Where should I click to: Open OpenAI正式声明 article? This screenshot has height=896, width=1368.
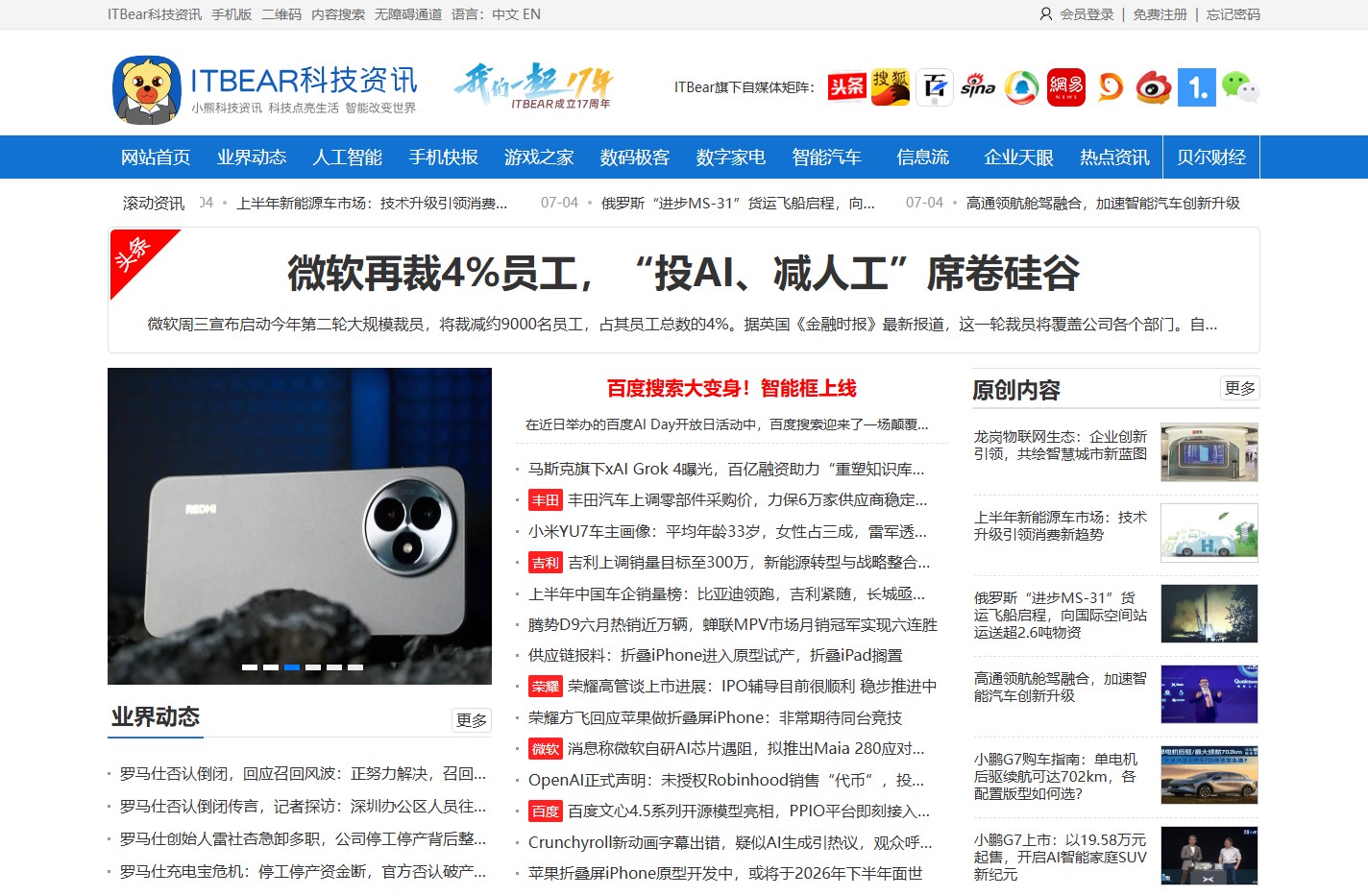coord(726,780)
